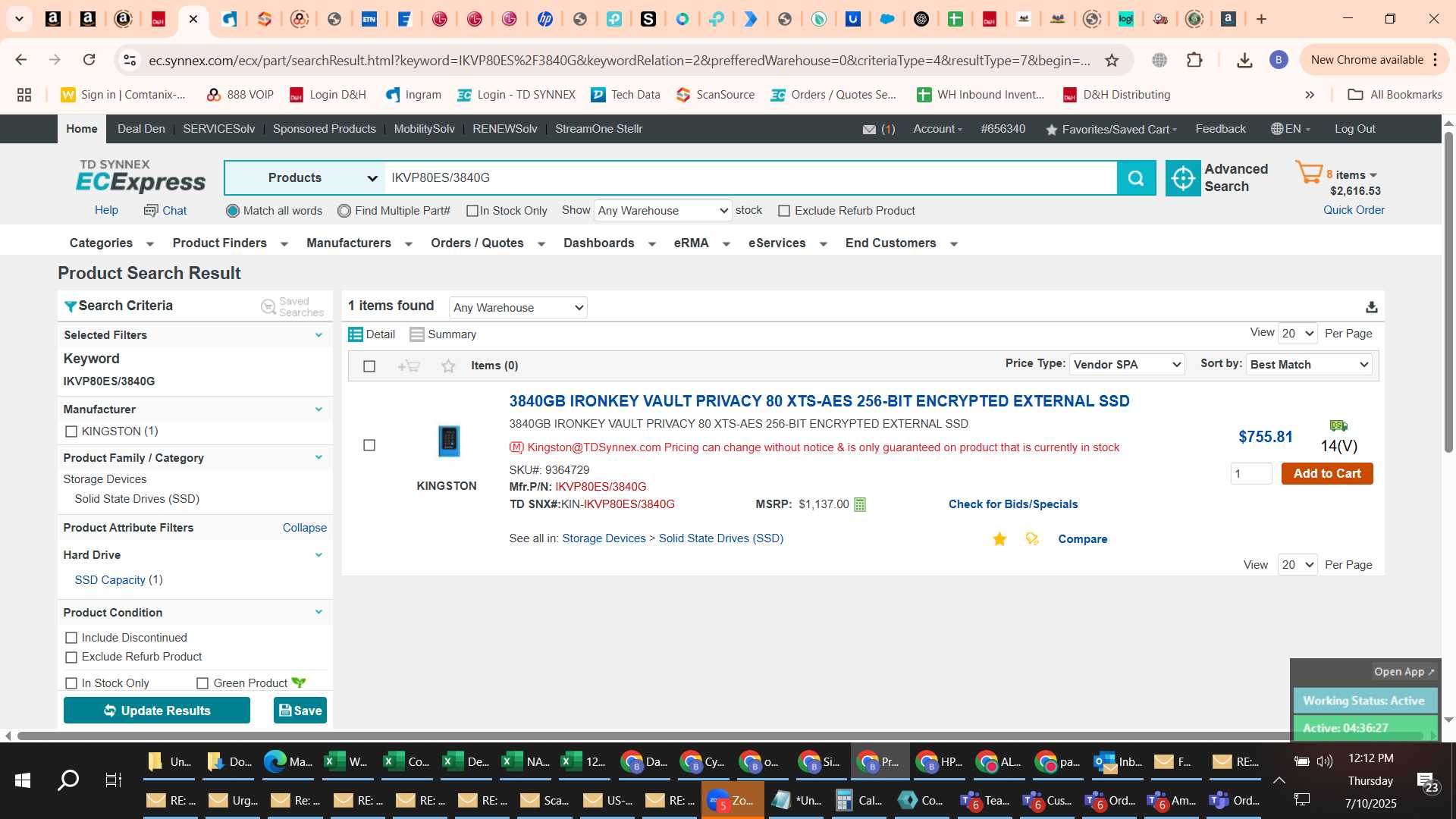The width and height of the screenshot is (1456, 819).
Task: Open MSRP calculator icon
Action: pyautogui.click(x=860, y=505)
